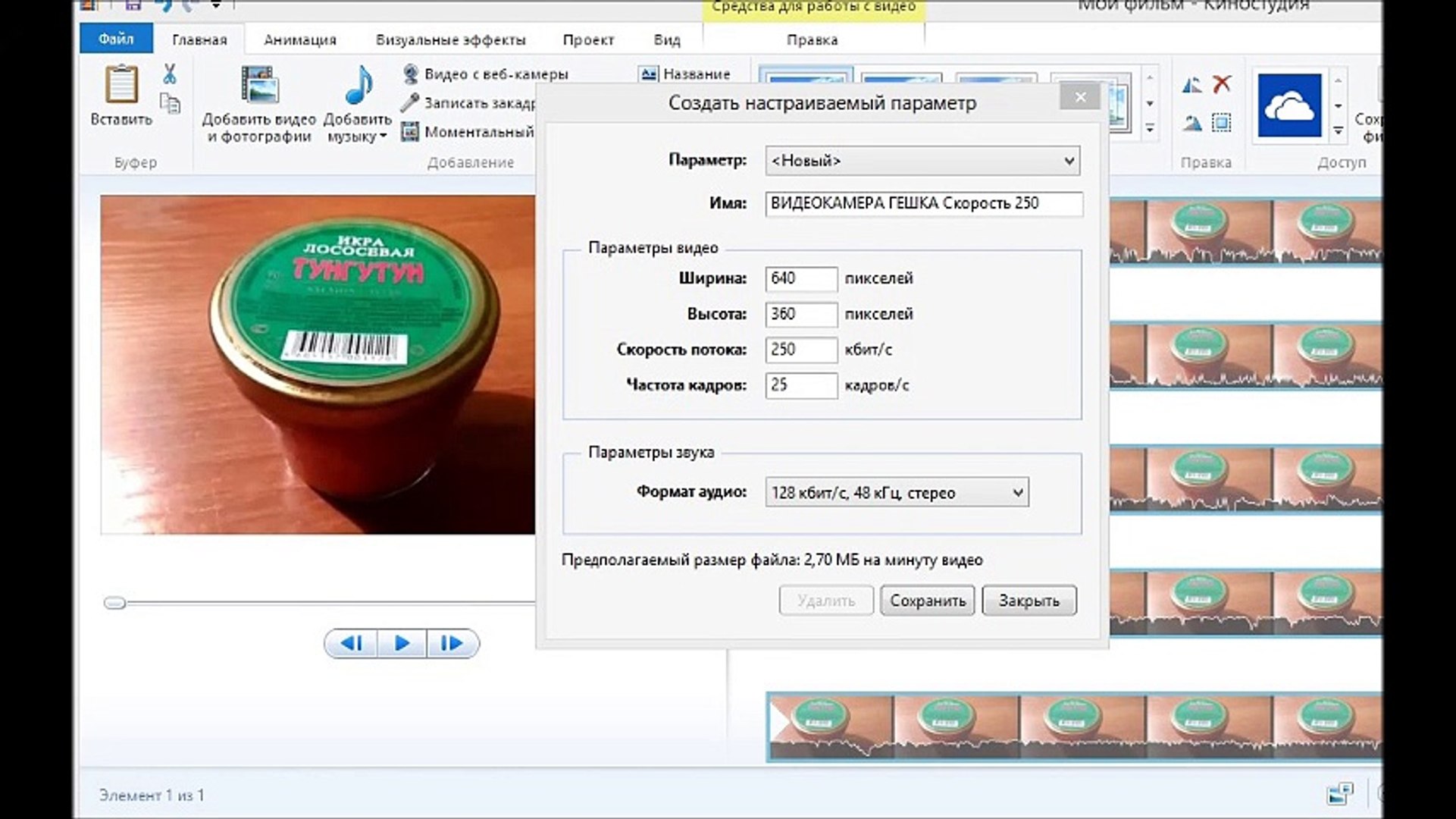Click the Скорость потока bitrate field
Viewport: 1456px width, 819px height.
tap(801, 350)
